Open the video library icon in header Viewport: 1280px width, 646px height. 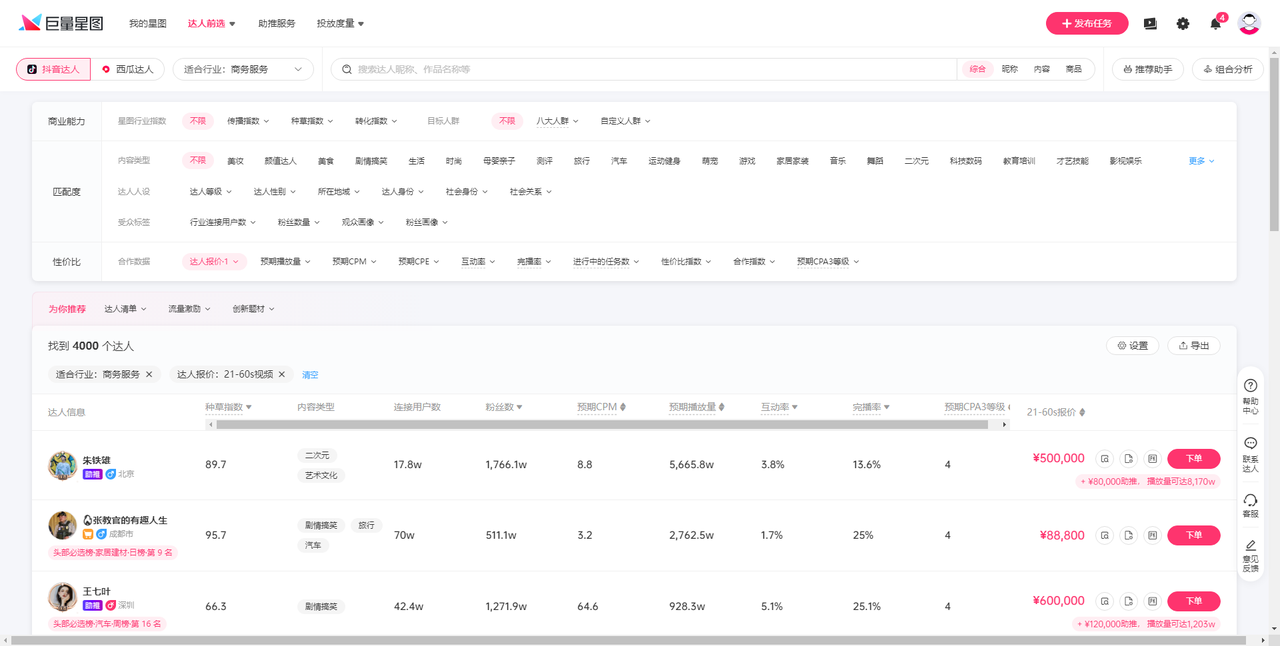click(1150, 23)
